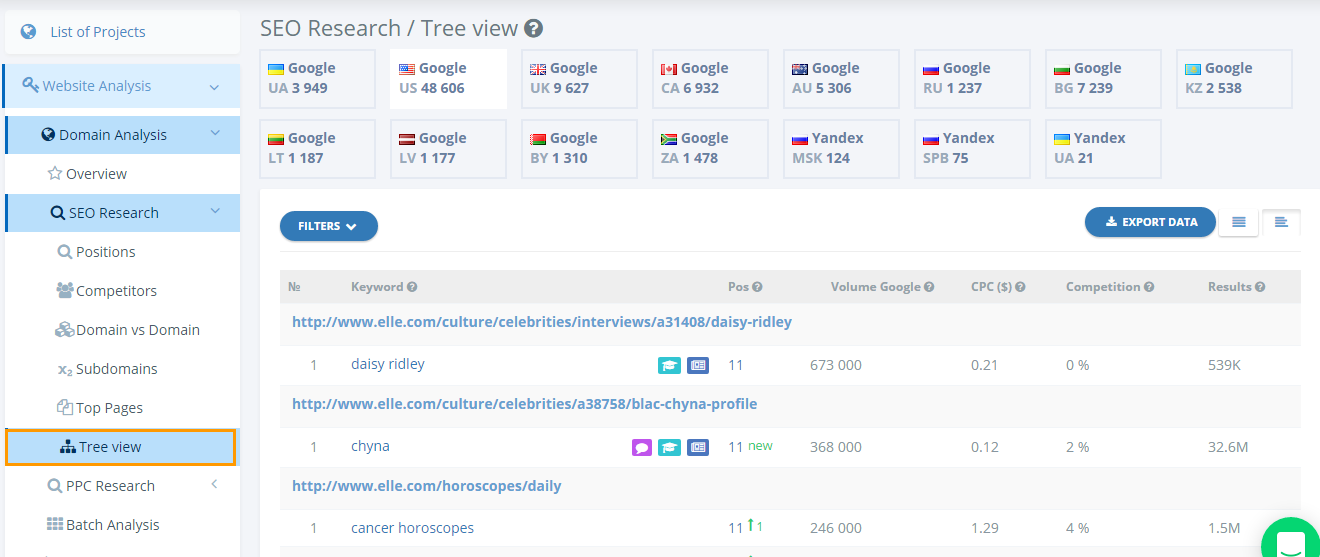Image resolution: width=1320 pixels, height=557 pixels.
Task: Click the Batch Analysis grid icon
Action: tap(55, 525)
